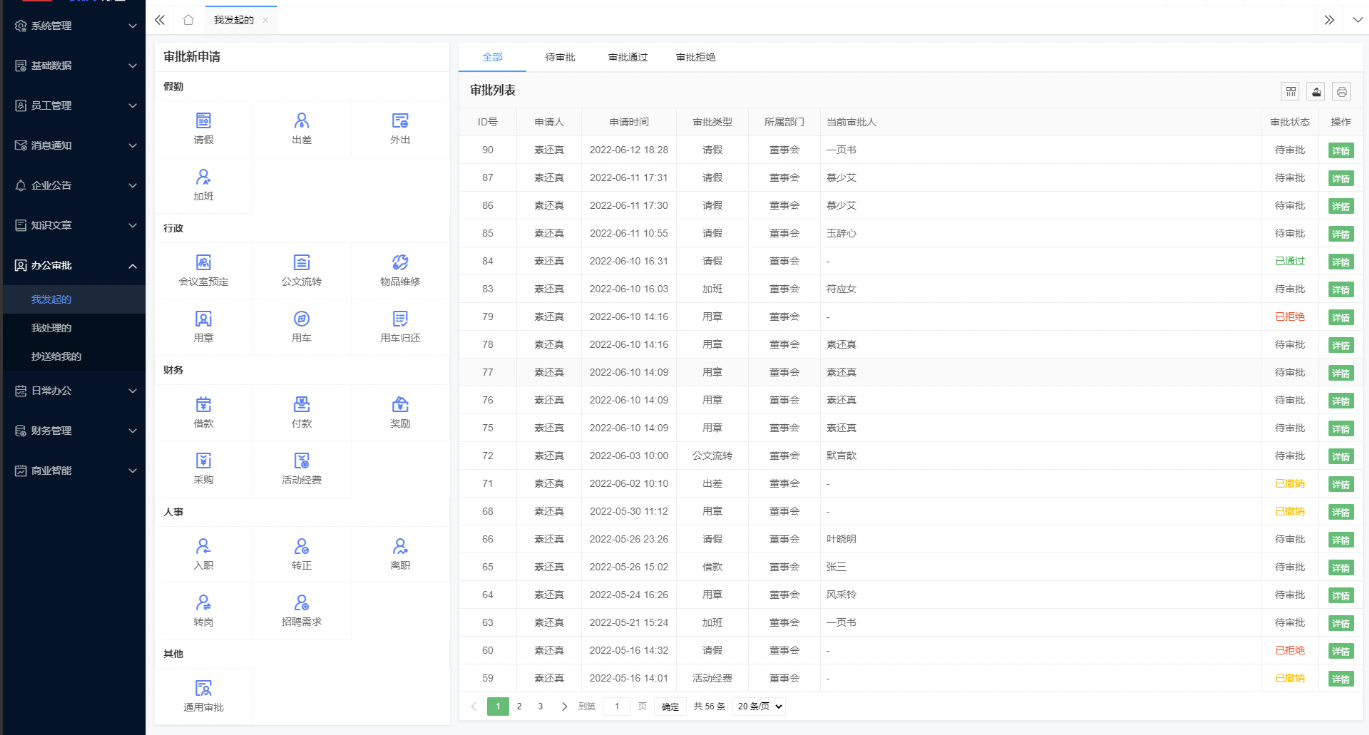Go to home tab icon

click(x=188, y=20)
